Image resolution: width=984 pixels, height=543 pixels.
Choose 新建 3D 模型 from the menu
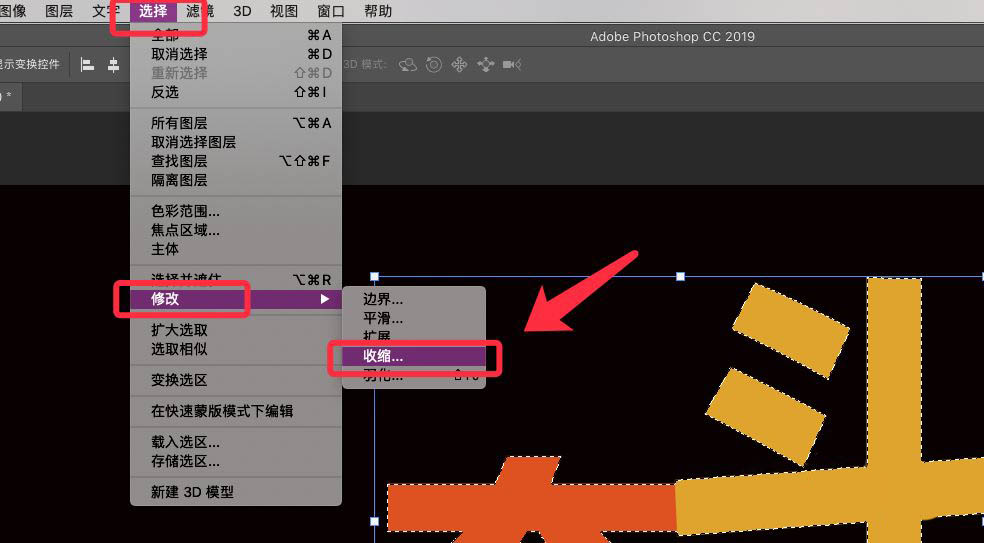(236, 493)
